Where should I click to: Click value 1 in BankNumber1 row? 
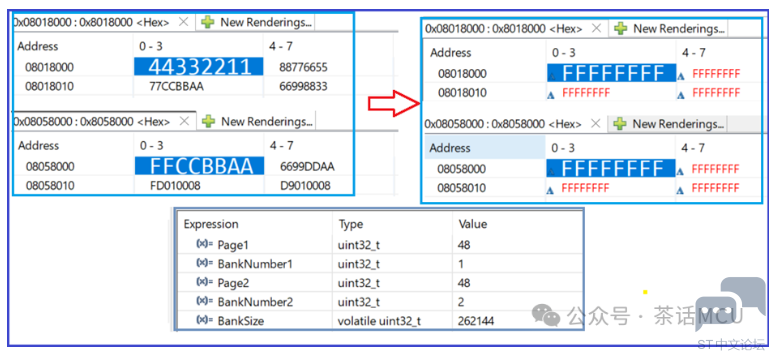coord(461,264)
